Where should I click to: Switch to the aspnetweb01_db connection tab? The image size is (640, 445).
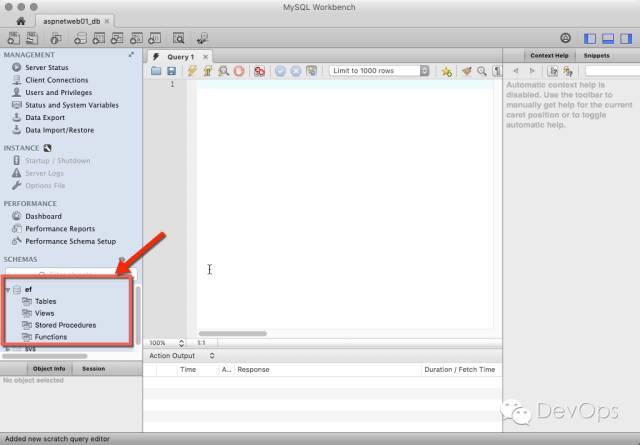[x=71, y=21]
